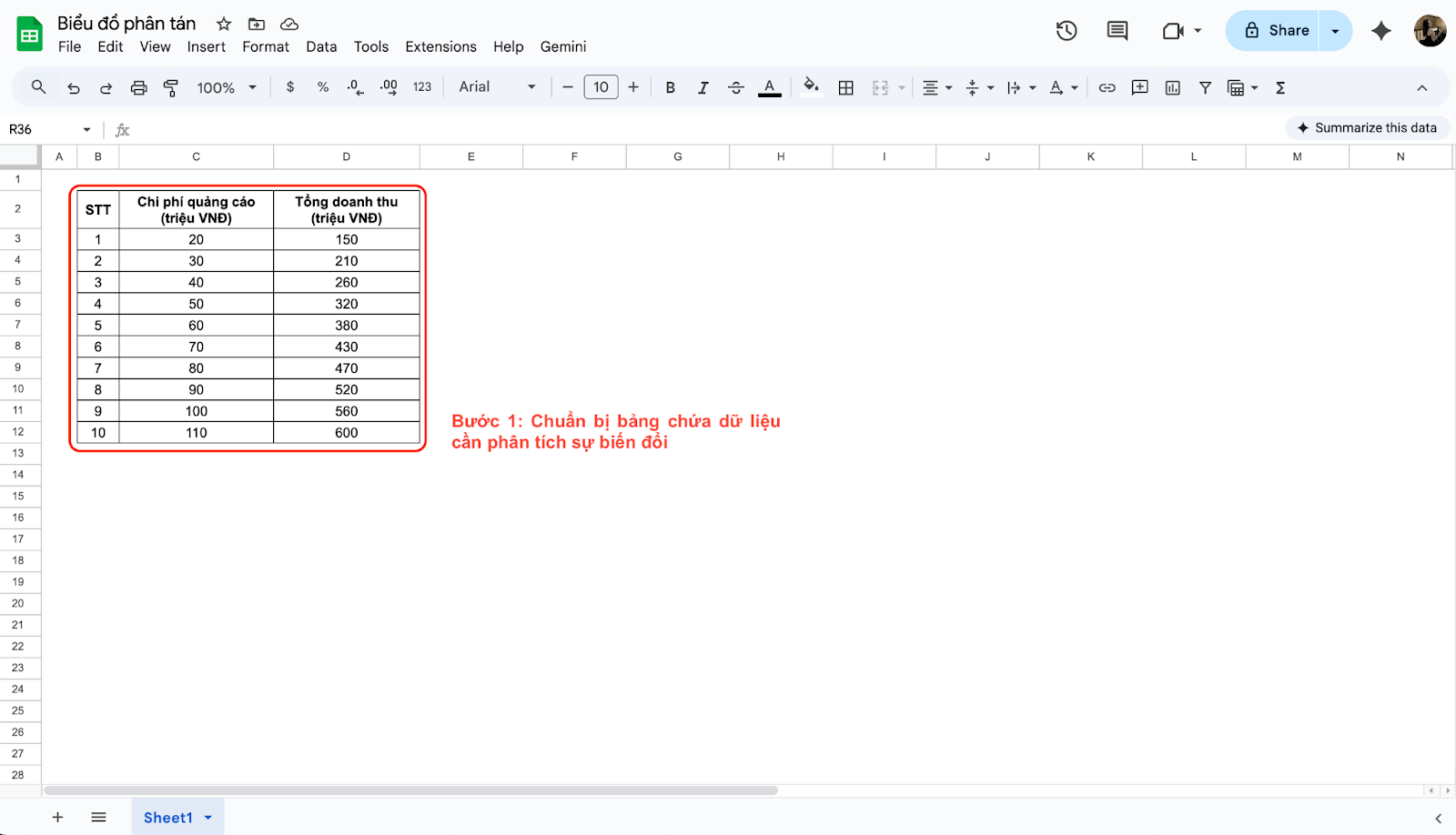The width and height of the screenshot is (1456, 835).
Task: Open the fill color picker
Action: 810,87
